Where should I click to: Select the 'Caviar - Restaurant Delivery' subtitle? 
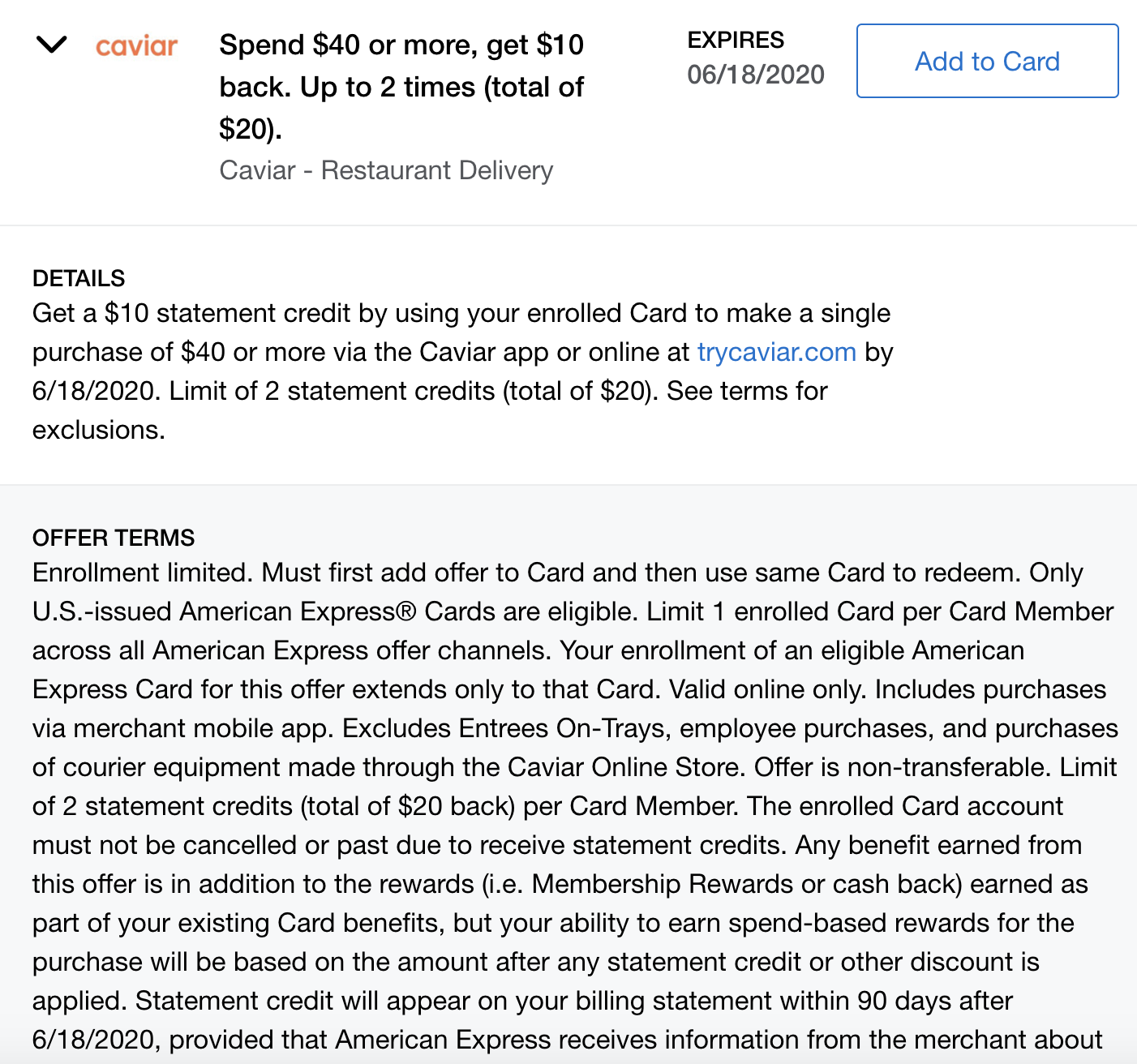point(386,170)
